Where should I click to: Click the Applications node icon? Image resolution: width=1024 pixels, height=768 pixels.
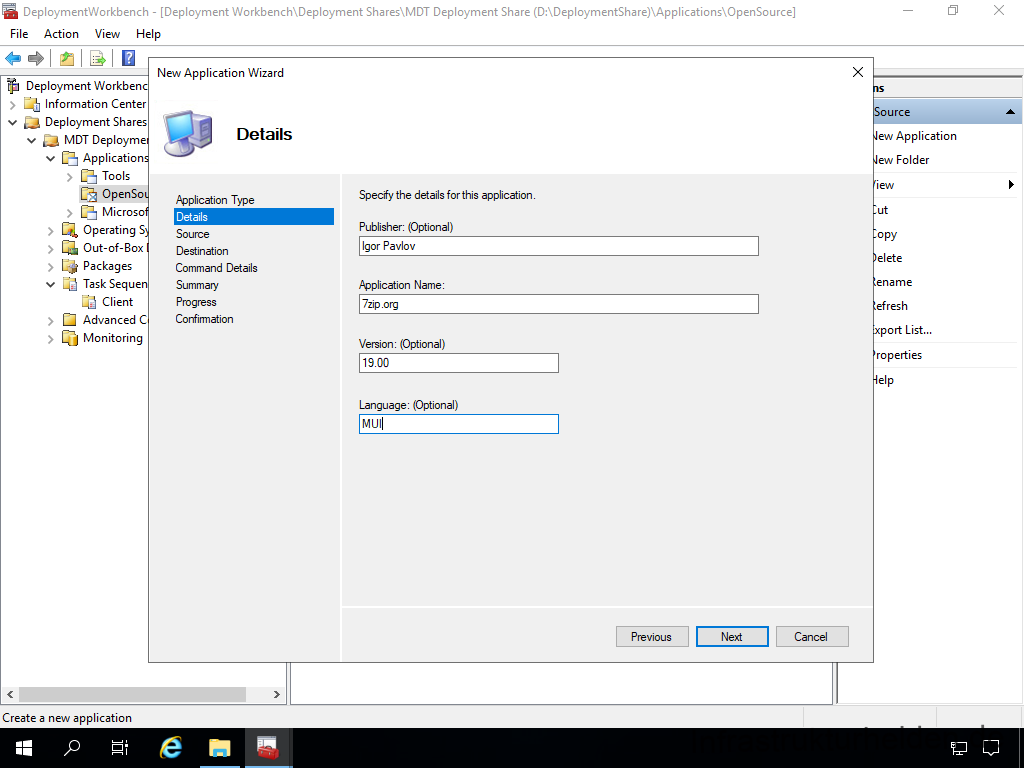click(x=69, y=158)
